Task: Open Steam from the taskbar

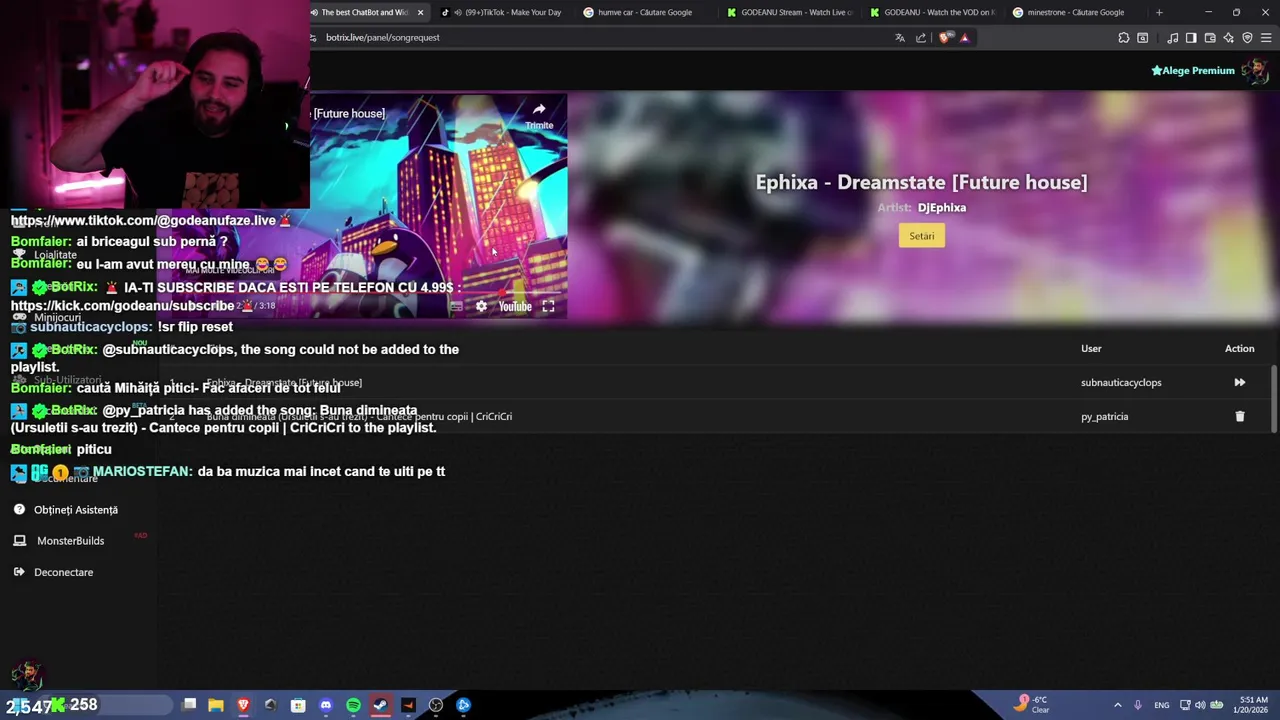Action: tap(380, 705)
